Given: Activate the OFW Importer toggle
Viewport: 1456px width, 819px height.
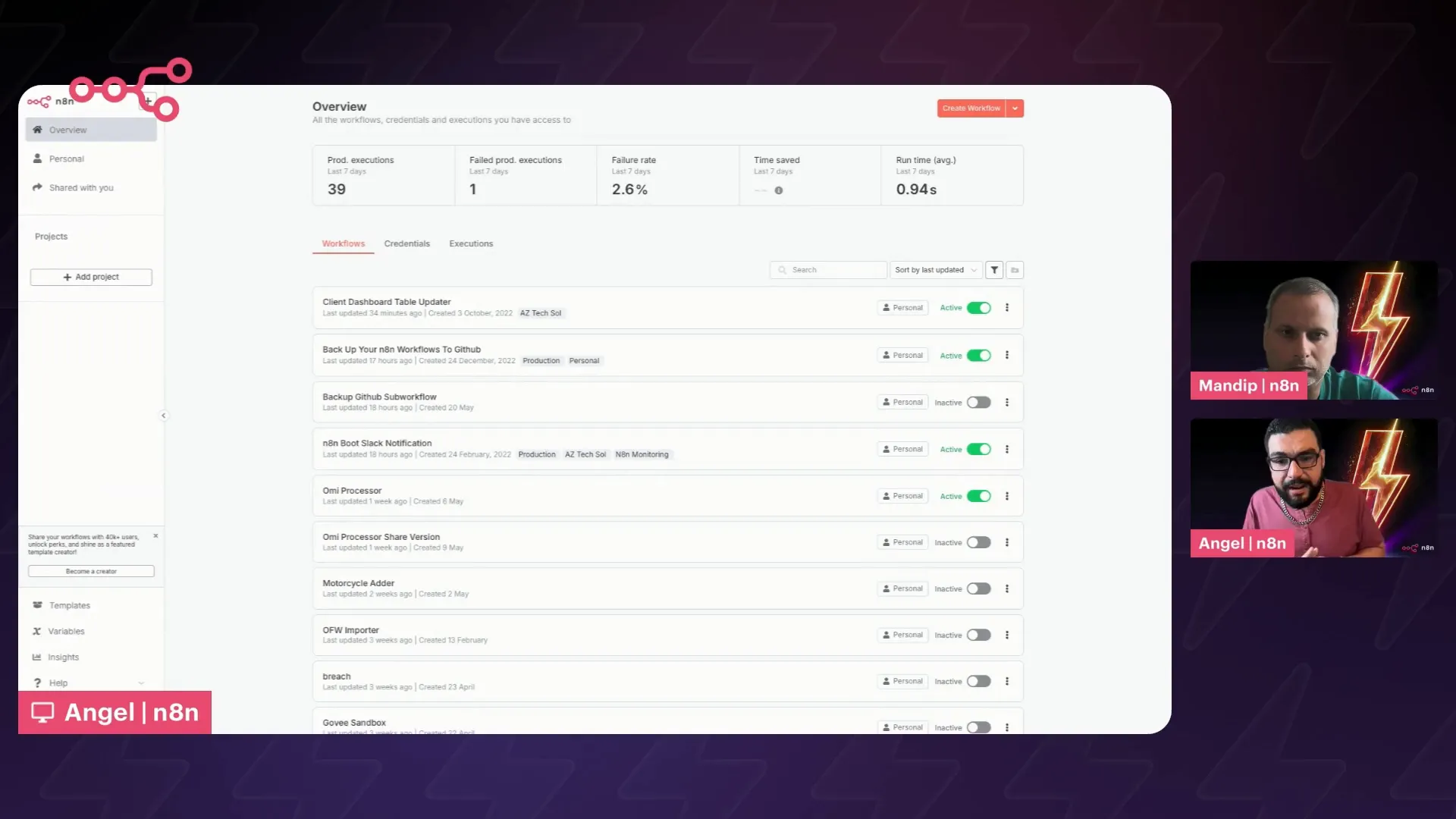Looking at the screenshot, I should click(x=979, y=635).
